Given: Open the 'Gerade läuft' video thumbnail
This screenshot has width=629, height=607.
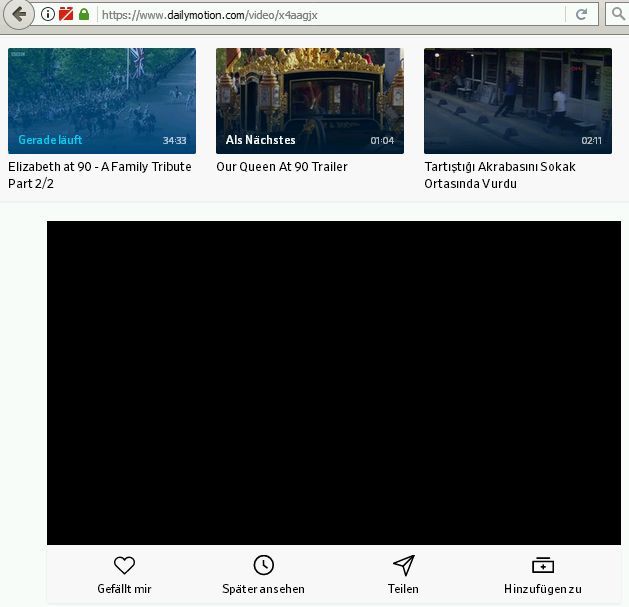Looking at the screenshot, I should click(x=102, y=101).
